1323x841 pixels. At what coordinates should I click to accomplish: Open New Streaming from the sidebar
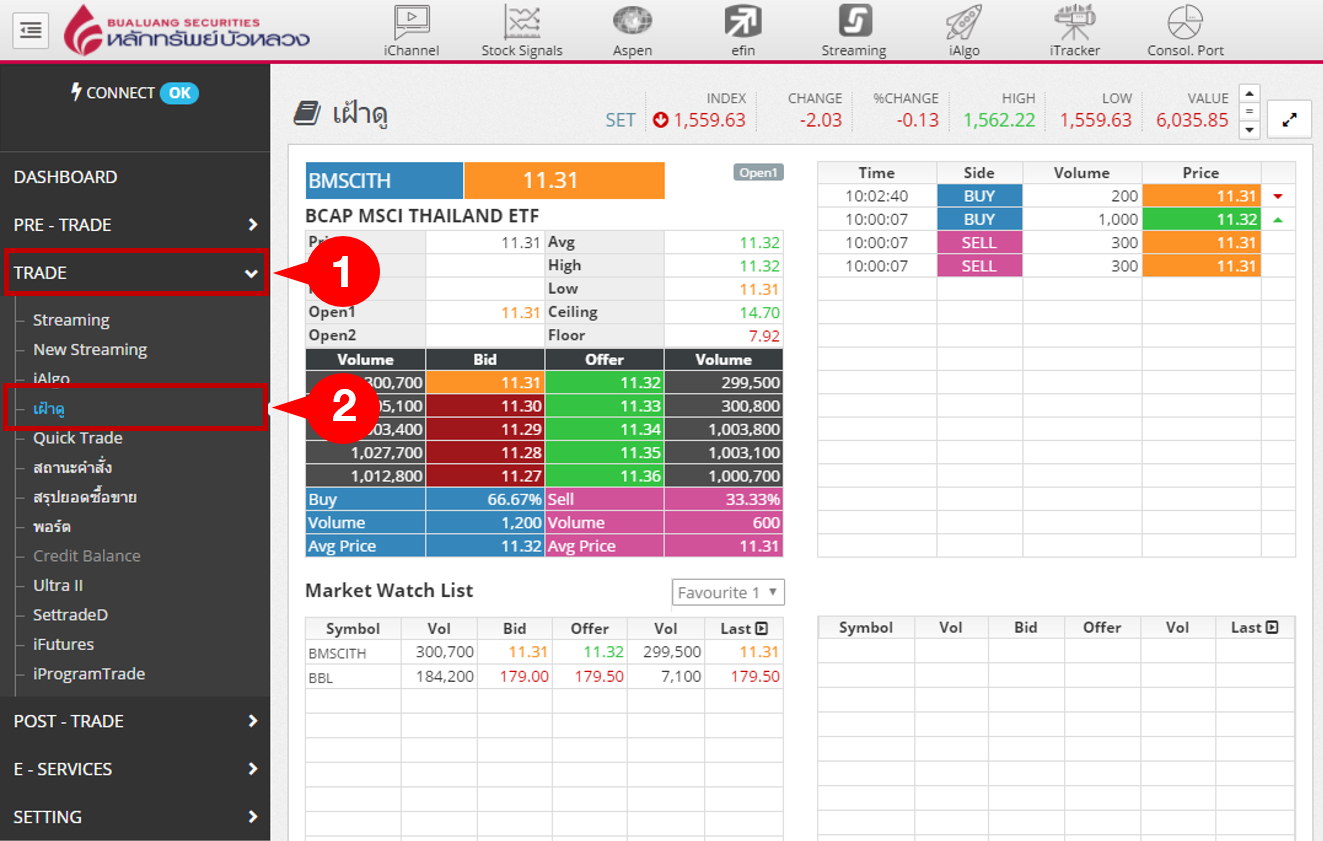tap(90, 349)
